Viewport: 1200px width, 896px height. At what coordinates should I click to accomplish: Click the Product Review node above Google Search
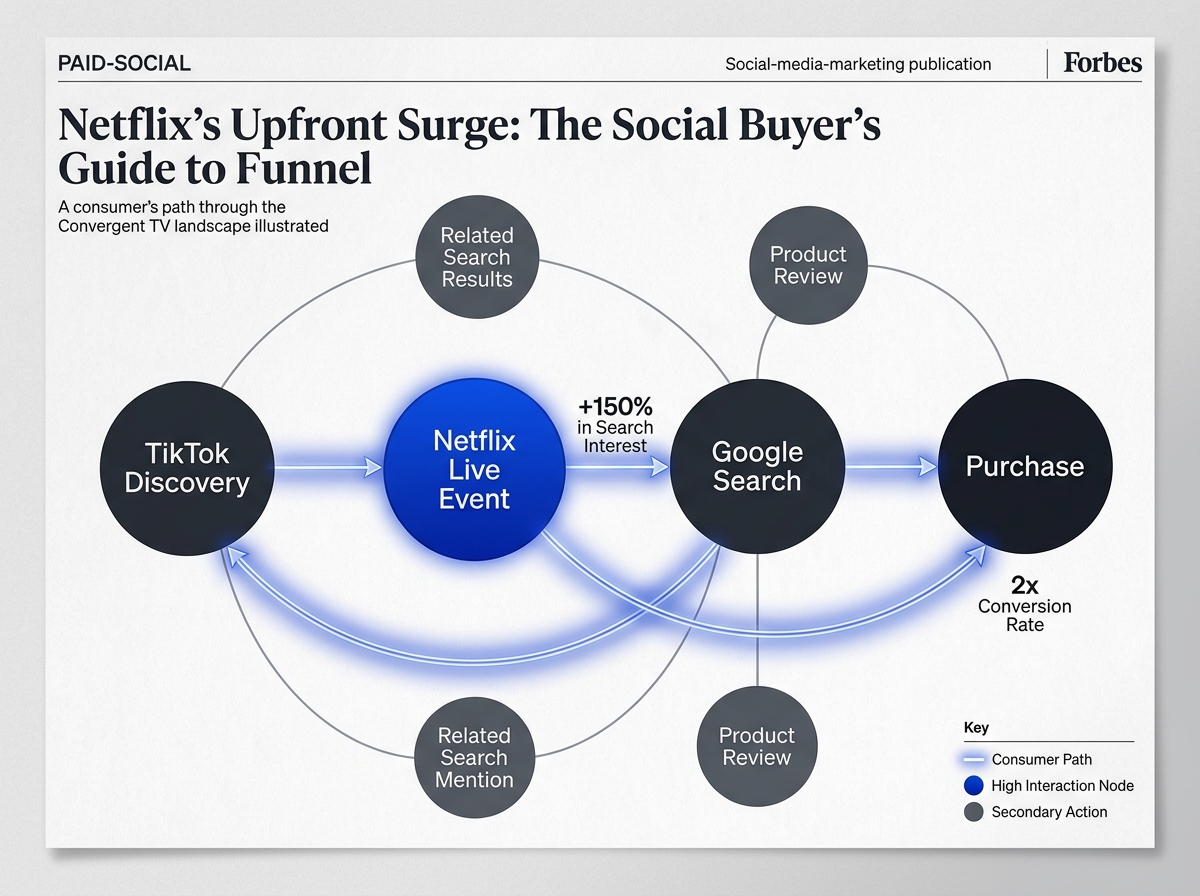click(x=807, y=265)
